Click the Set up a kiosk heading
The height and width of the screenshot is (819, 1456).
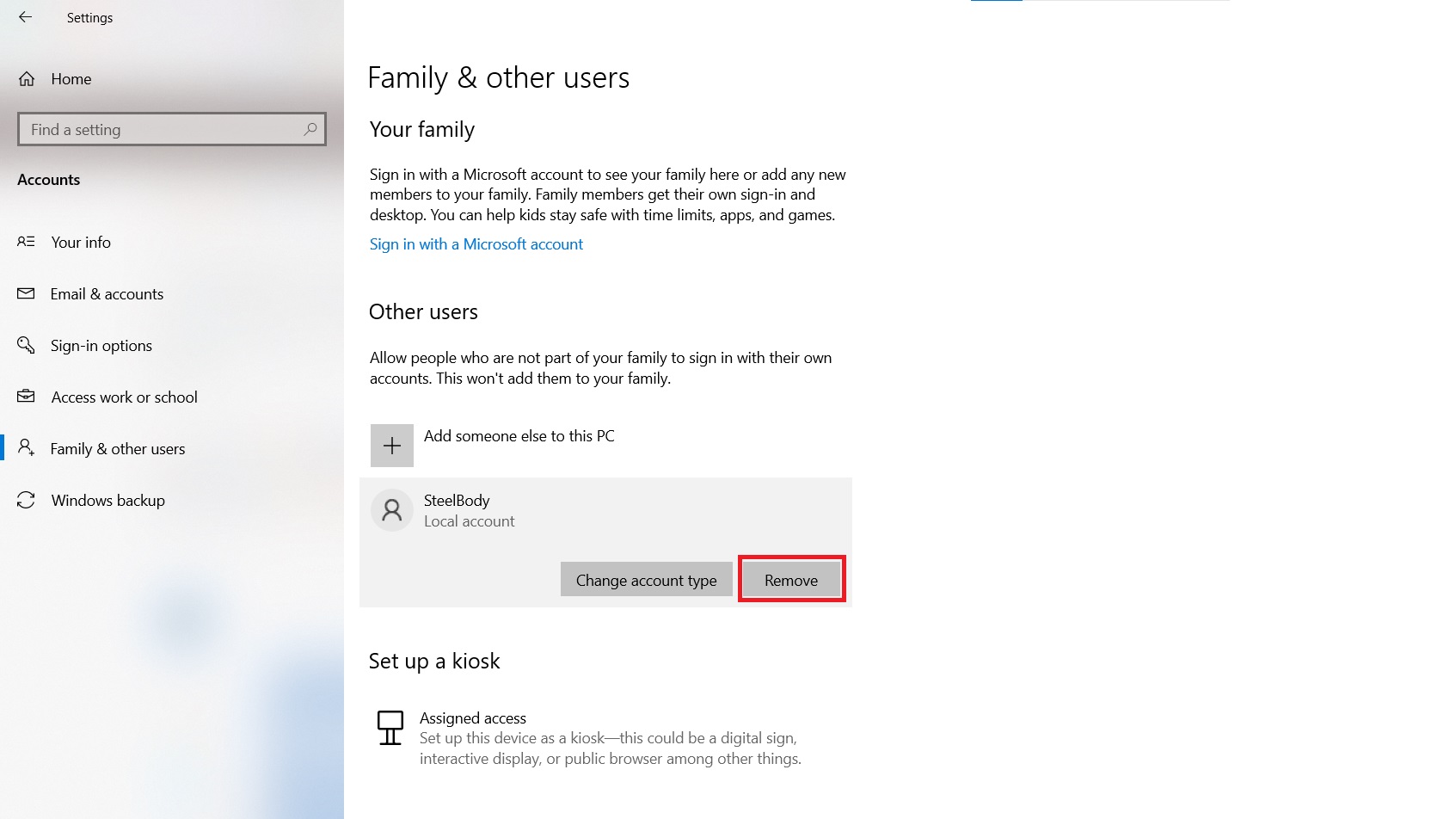pos(434,662)
